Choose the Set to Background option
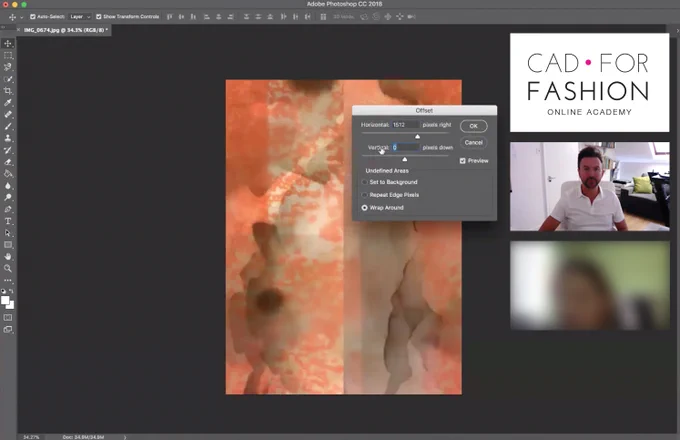680x440 pixels. pyautogui.click(x=365, y=182)
